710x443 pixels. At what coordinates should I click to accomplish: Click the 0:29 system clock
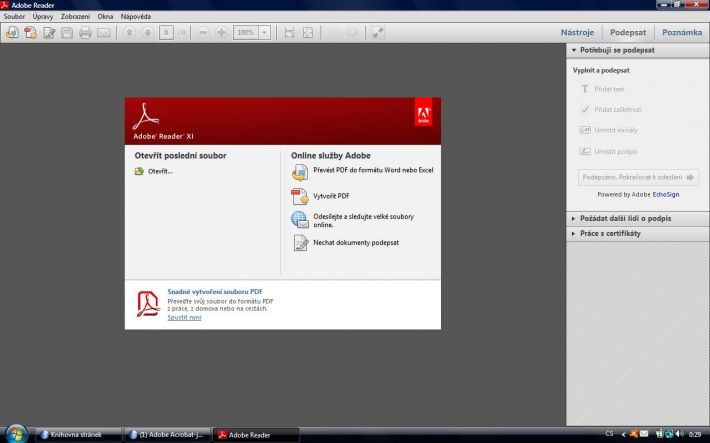pyautogui.click(x=695, y=434)
